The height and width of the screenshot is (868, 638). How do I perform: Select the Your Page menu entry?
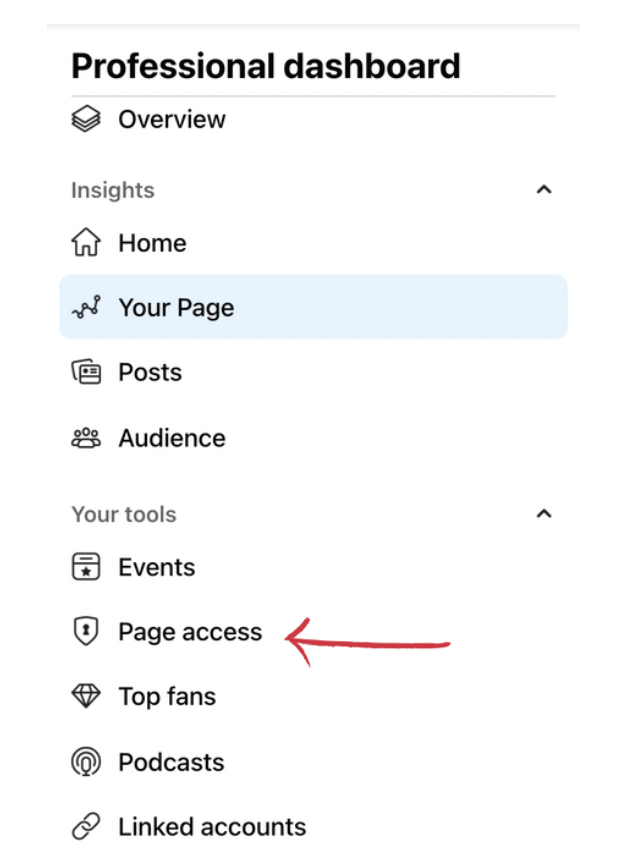click(314, 307)
